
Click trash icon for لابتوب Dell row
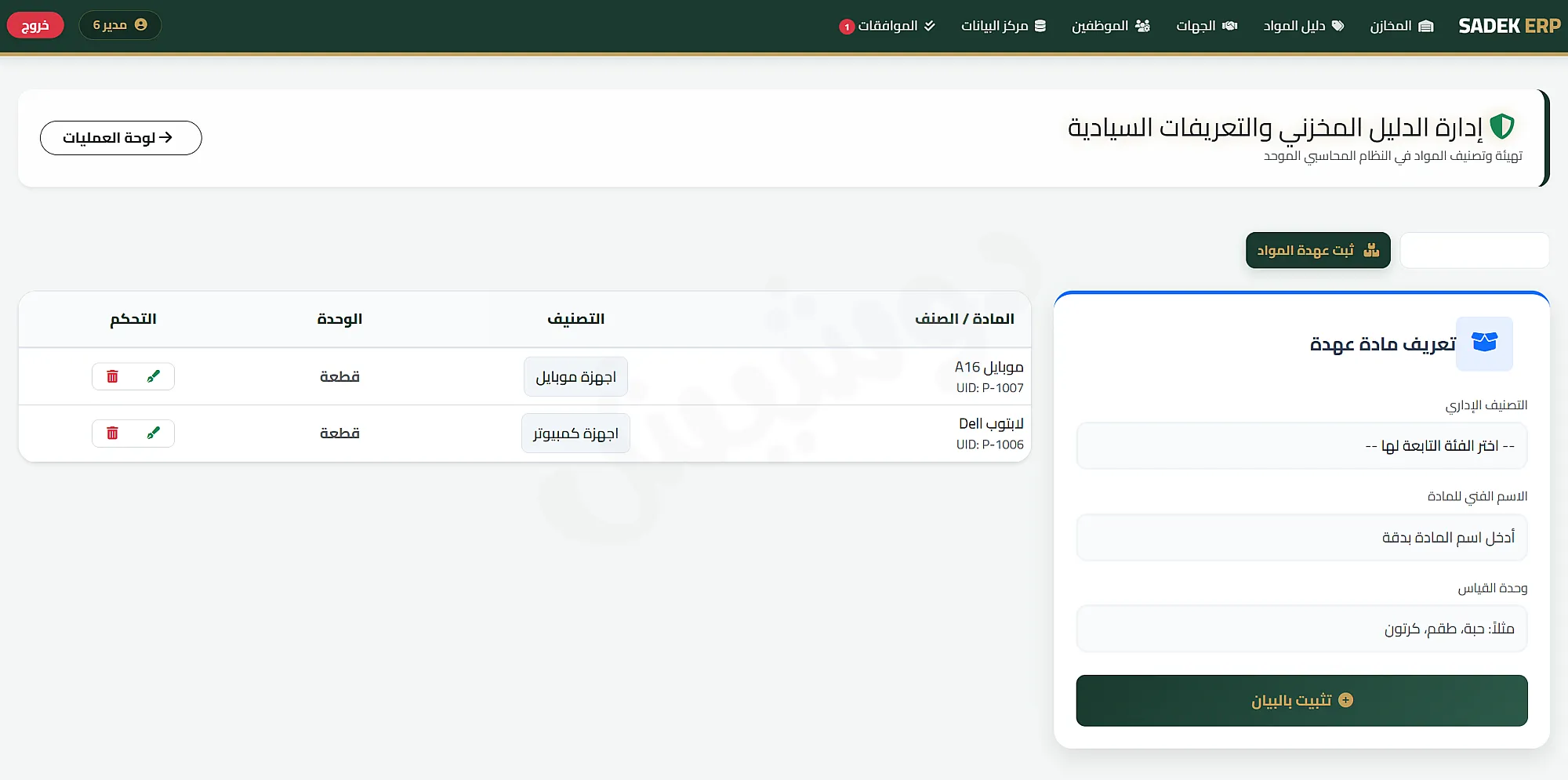pos(112,433)
